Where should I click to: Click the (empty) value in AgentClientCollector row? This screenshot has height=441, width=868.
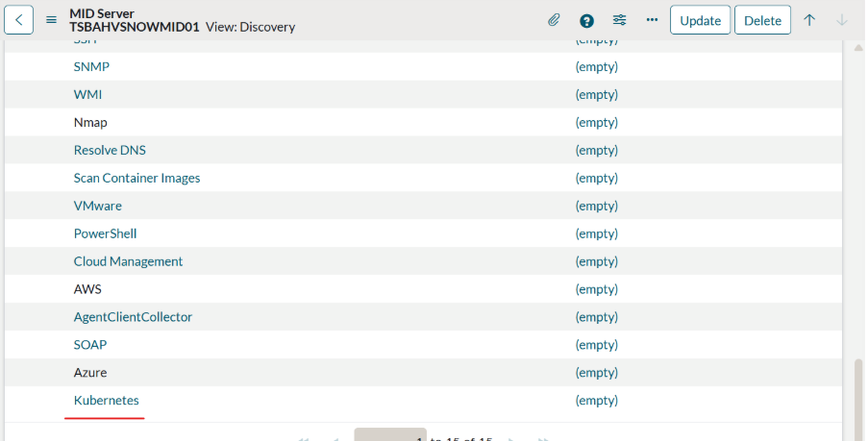(596, 317)
